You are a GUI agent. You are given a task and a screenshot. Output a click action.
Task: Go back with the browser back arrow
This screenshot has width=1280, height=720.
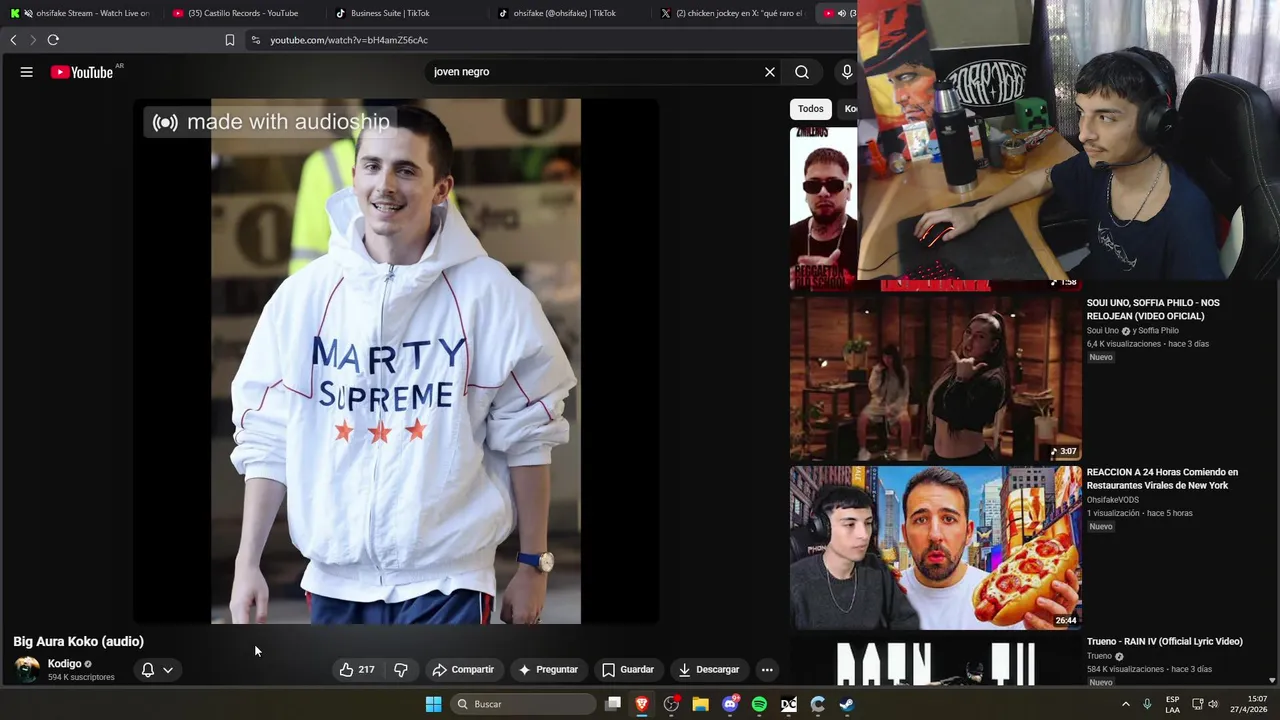click(x=13, y=40)
